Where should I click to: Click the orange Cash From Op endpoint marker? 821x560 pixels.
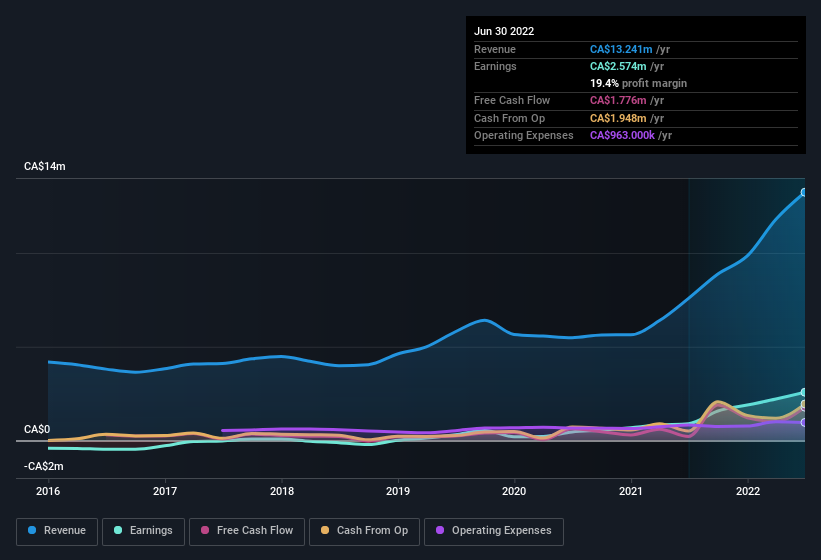pyautogui.click(x=804, y=405)
